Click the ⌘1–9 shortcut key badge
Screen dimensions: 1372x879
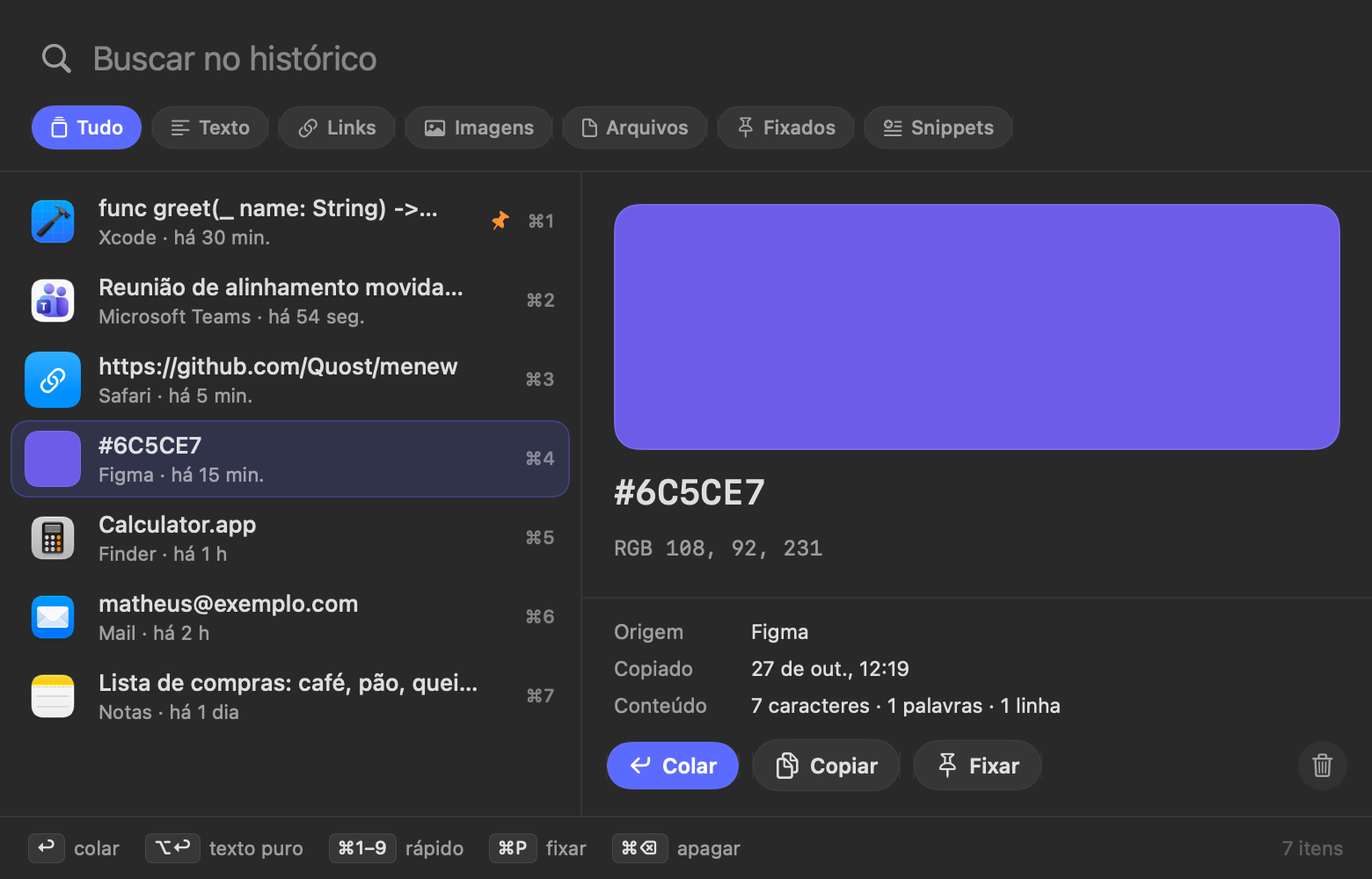[362, 848]
